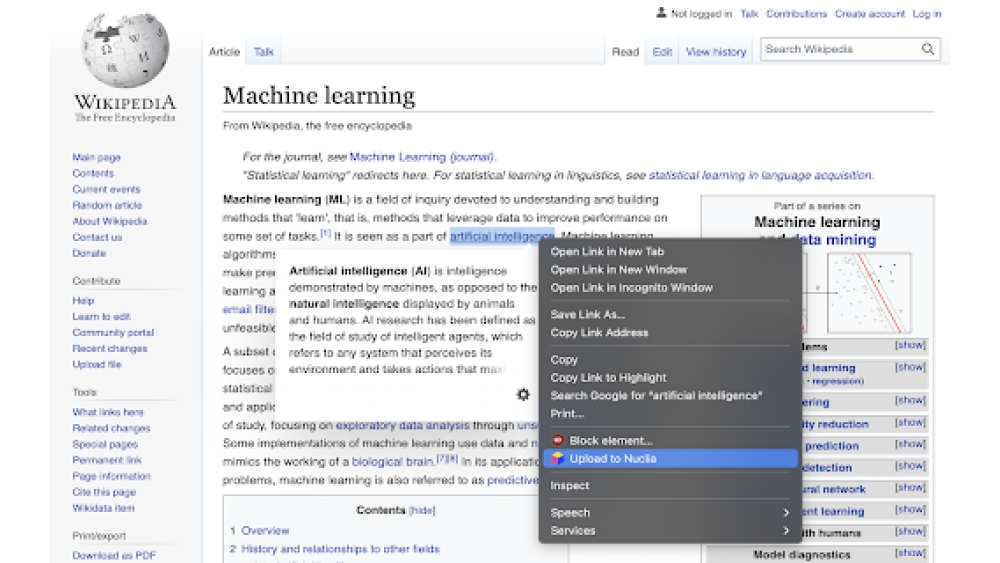This screenshot has height=563, width=1000.
Task: Click the red Block element icon
Action: (557, 441)
